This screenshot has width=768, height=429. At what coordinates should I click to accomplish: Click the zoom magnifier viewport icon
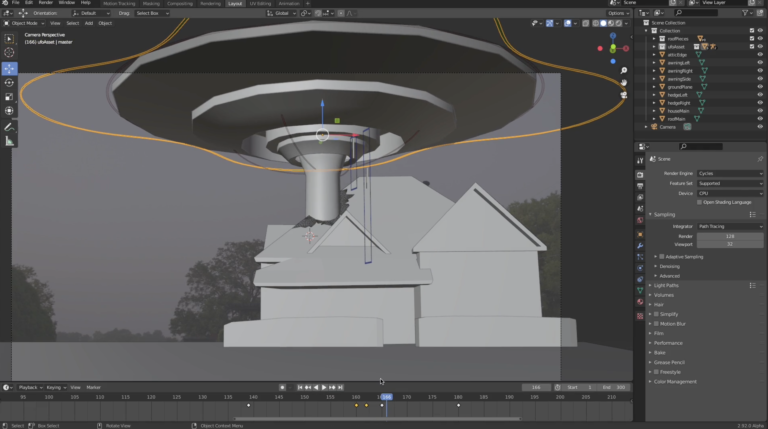click(x=624, y=71)
